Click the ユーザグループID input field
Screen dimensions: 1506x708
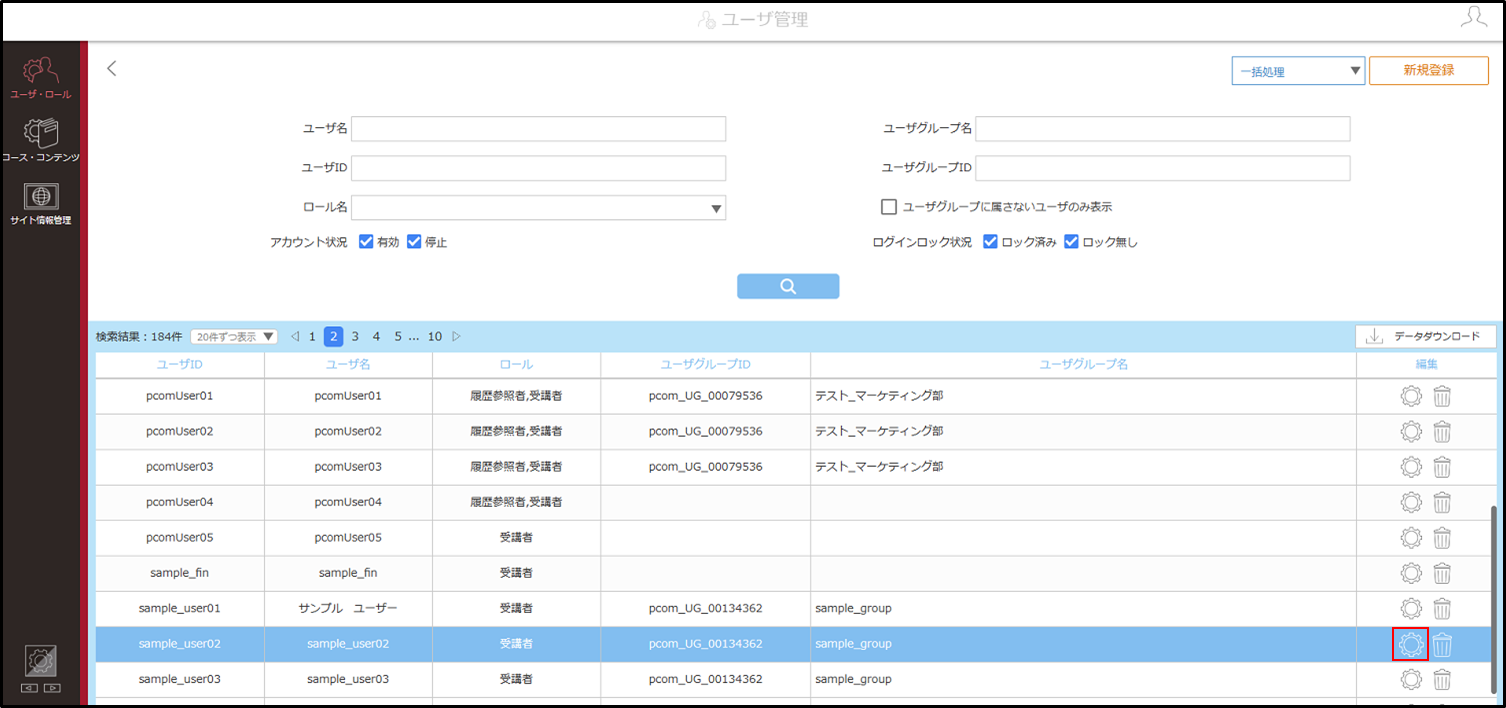1163,168
